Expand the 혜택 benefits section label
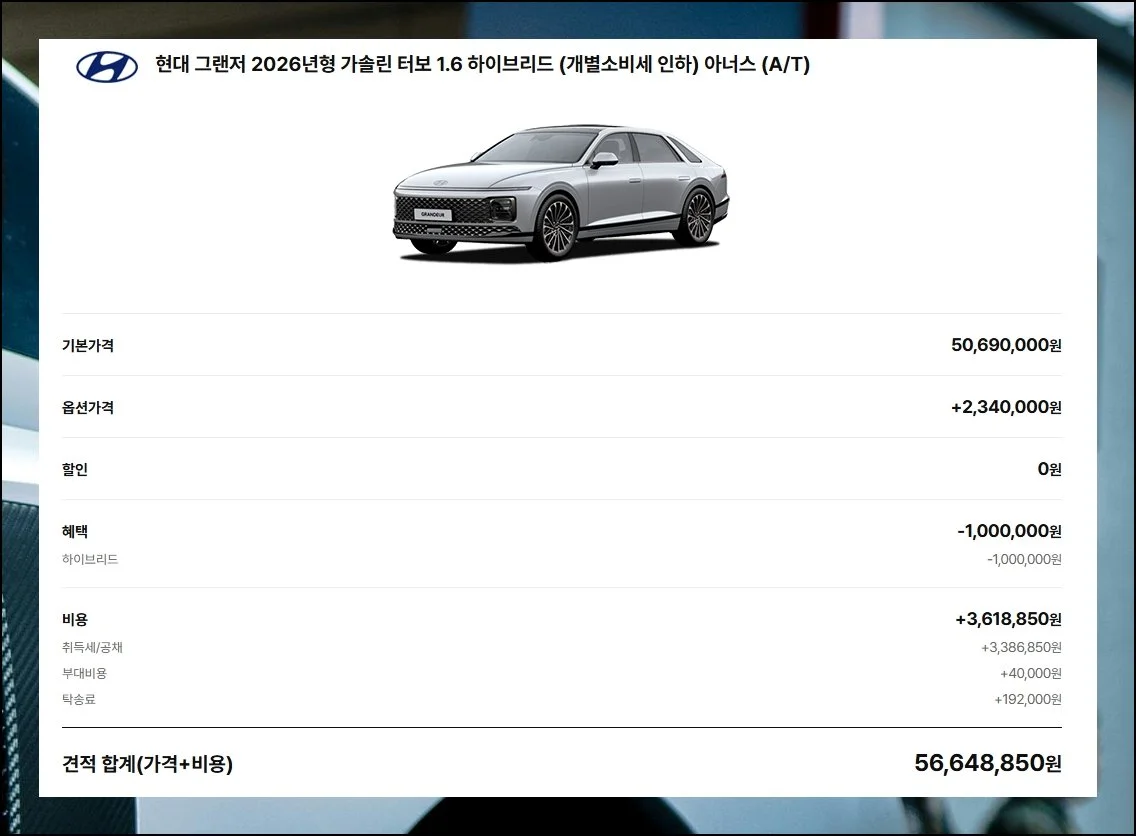 75,532
